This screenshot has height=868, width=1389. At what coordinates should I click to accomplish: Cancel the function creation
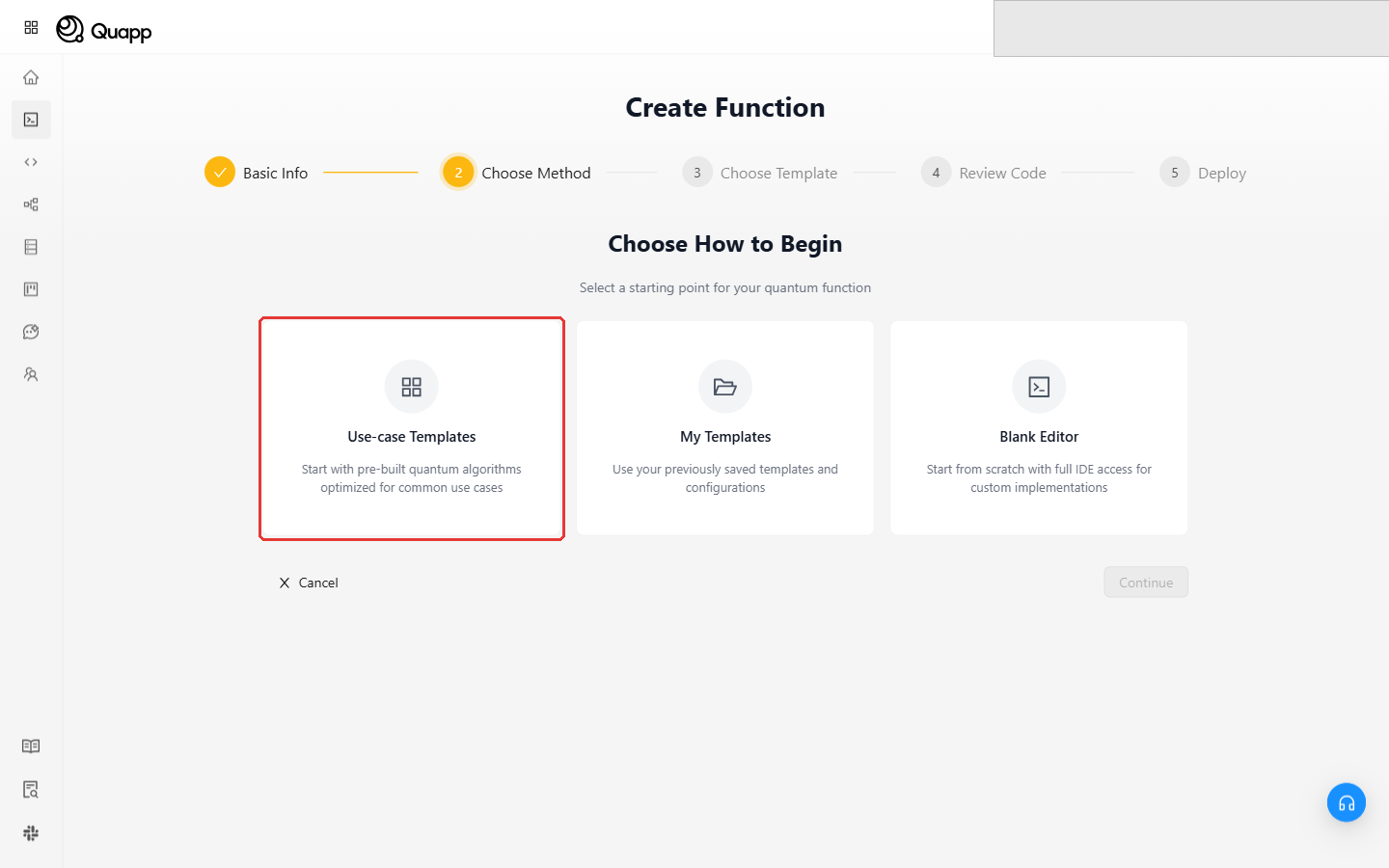tap(309, 583)
